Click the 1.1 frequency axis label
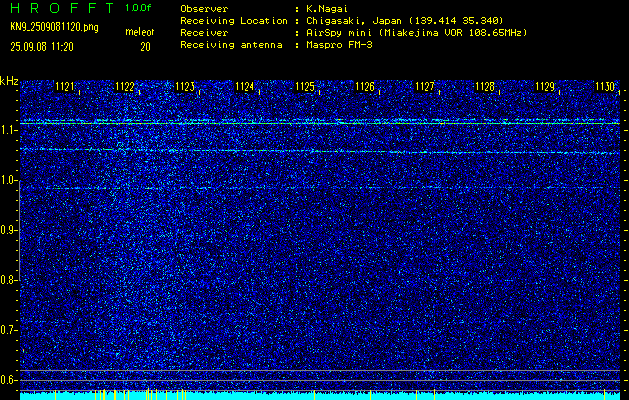 point(8,130)
